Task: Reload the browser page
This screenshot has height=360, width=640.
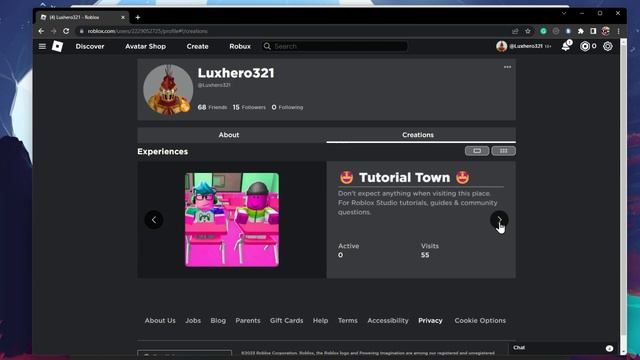Action: (x=66, y=31)
